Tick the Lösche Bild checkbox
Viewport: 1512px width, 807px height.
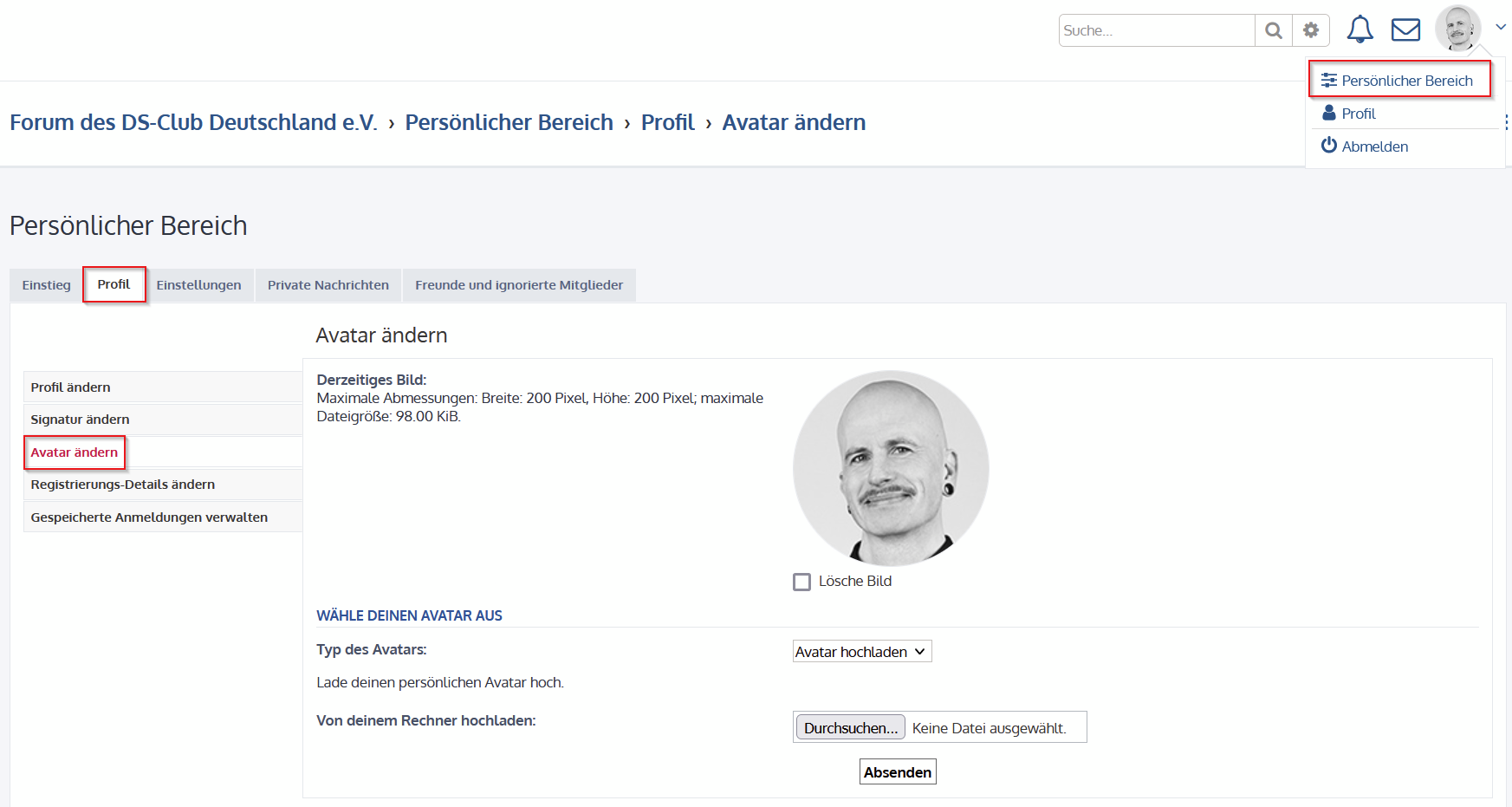click(802, 582)
